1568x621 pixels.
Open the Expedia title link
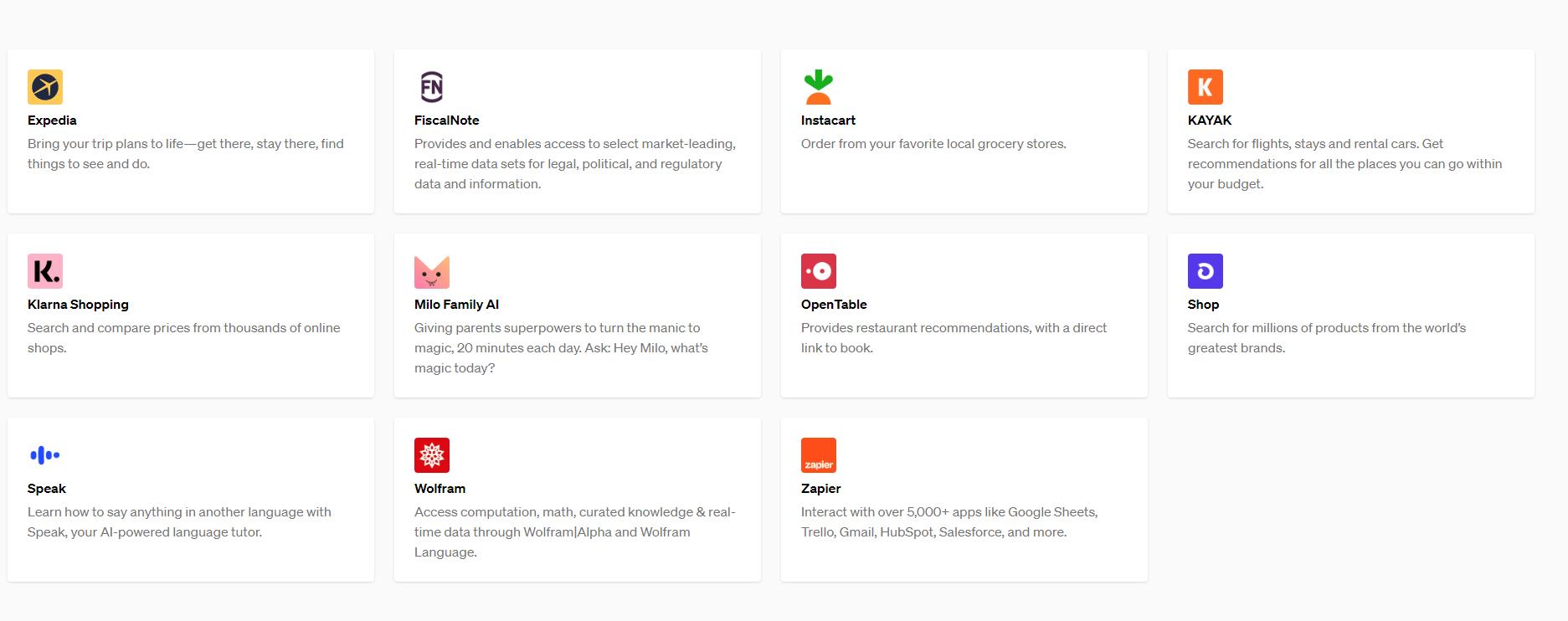click(x=52, y=121)
